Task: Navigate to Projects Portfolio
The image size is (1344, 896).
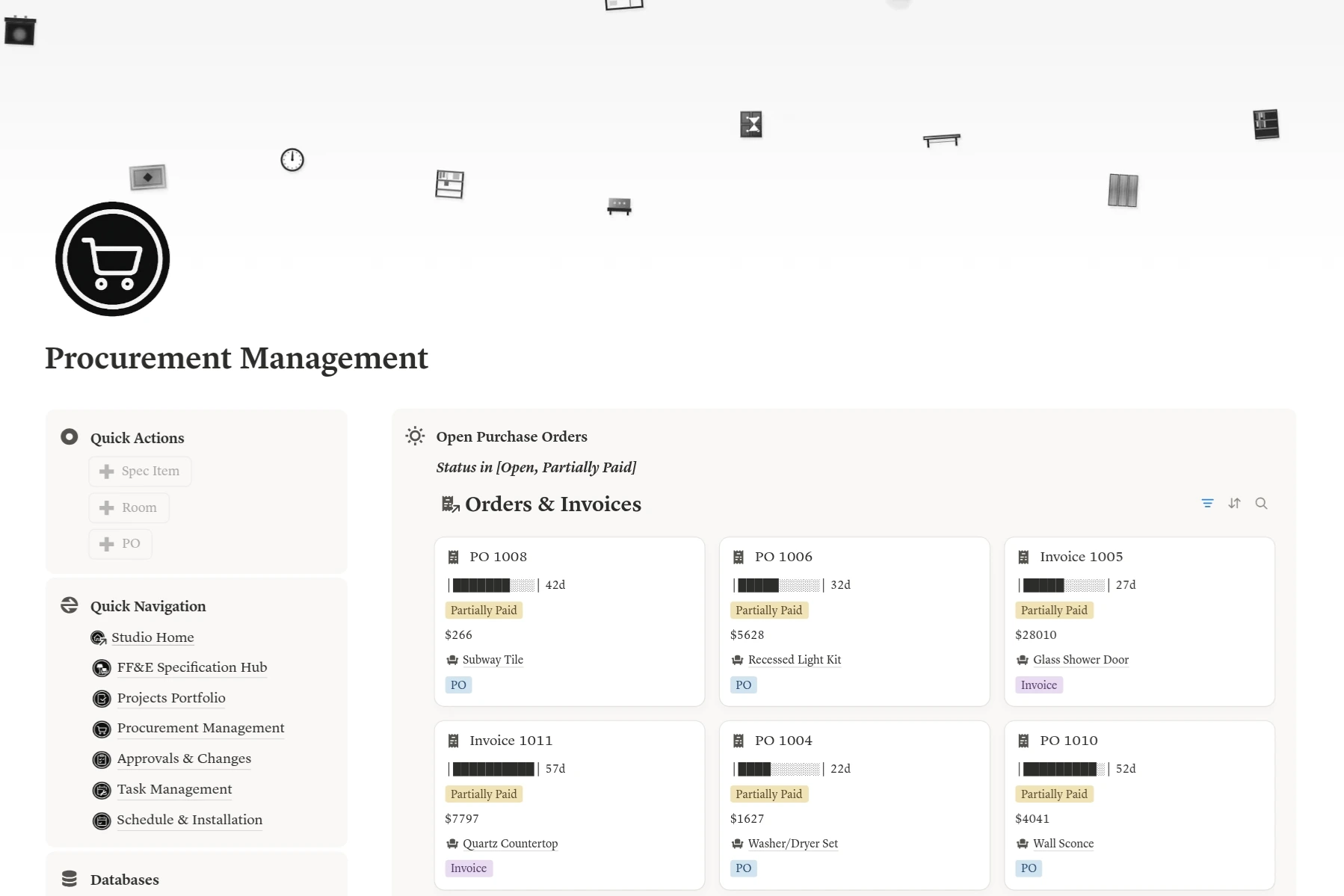Action: 171,698
